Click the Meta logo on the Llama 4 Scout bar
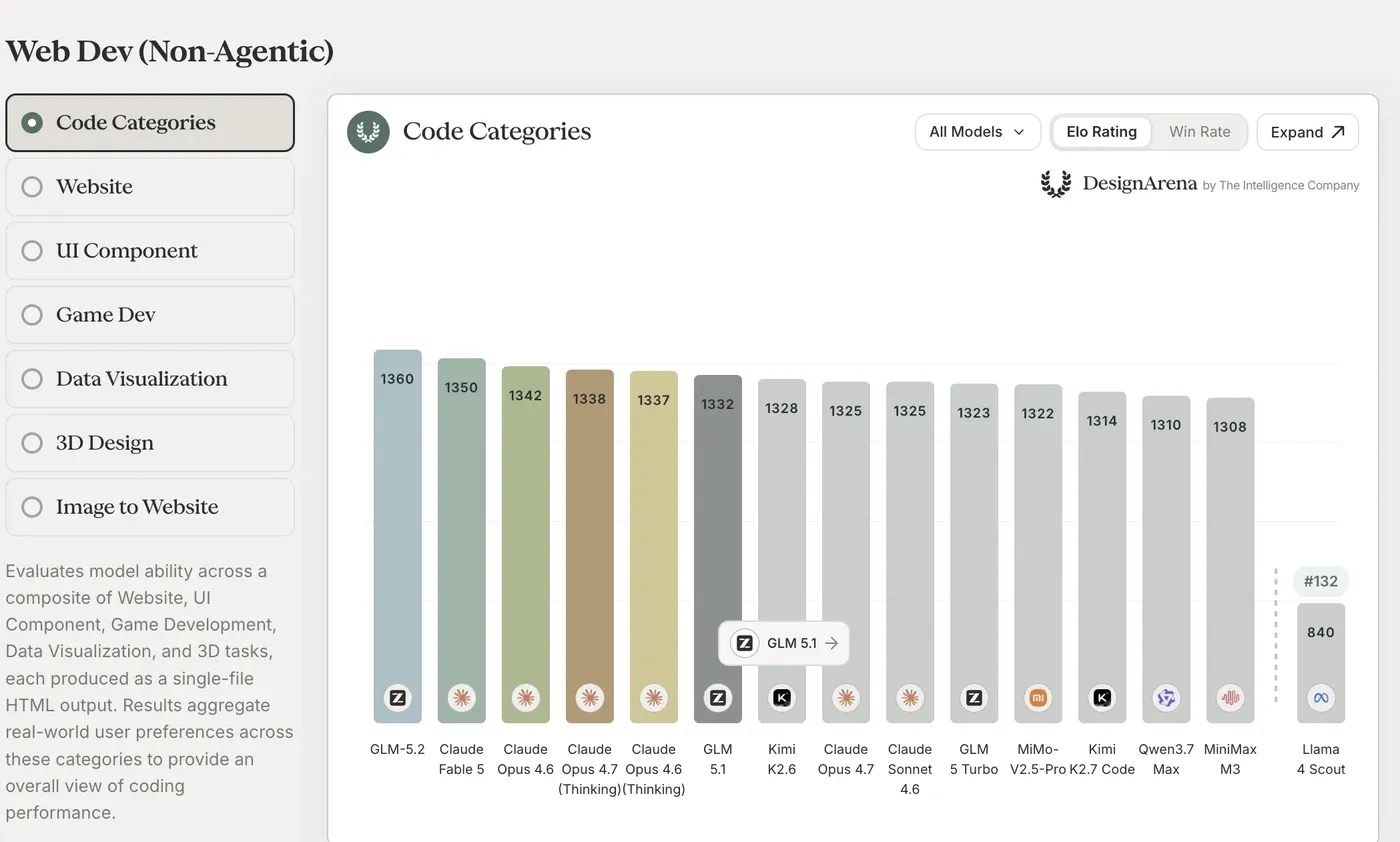The height and width of the screenshot is (842, 1400). click(1321, 698)
